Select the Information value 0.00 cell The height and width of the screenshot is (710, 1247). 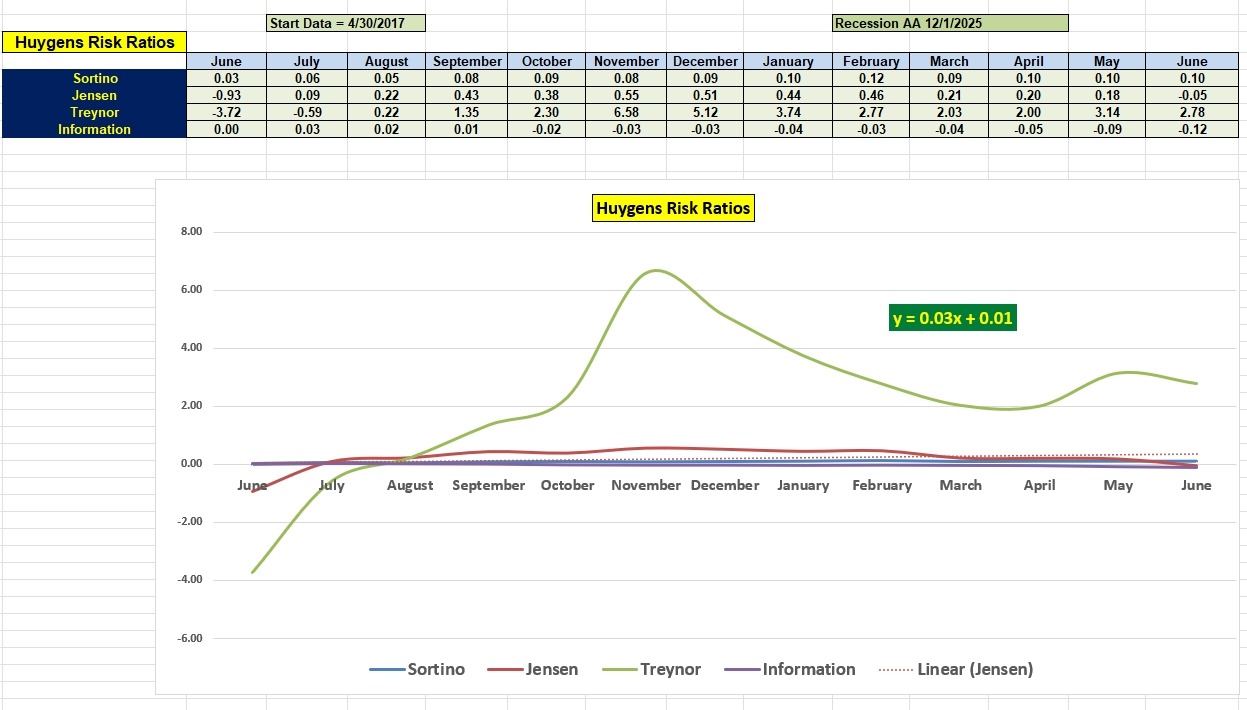[x=227, y=129]
